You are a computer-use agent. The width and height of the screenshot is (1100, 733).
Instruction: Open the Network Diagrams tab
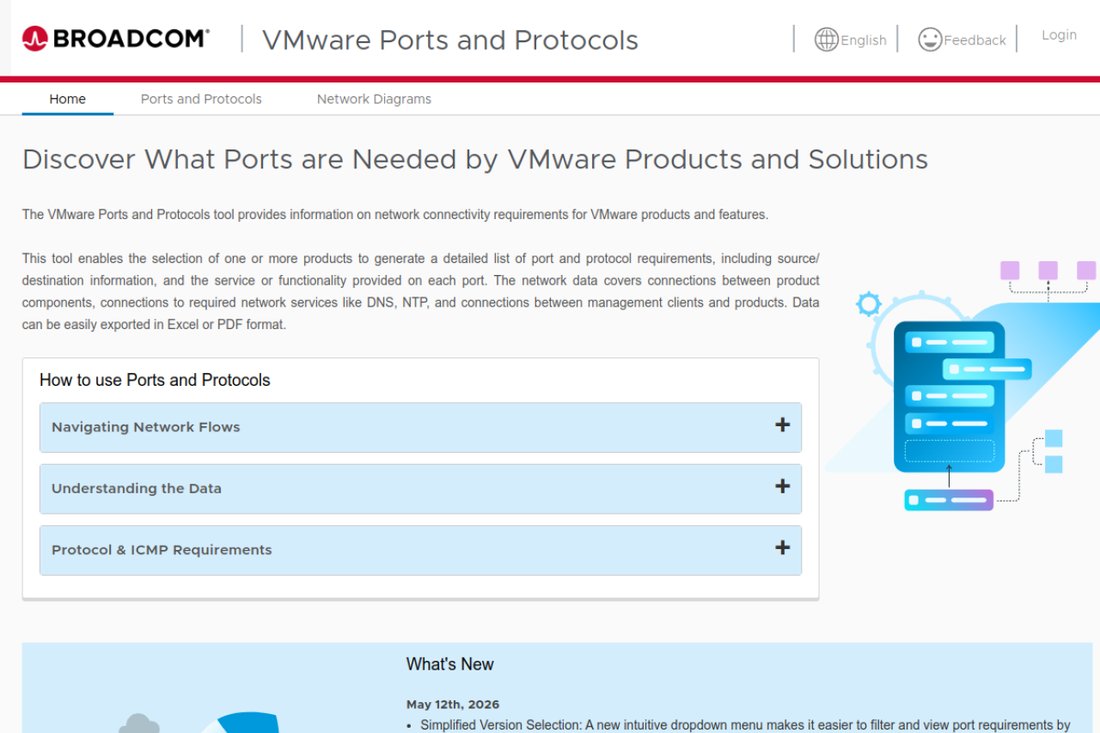[x=374, y=99]
